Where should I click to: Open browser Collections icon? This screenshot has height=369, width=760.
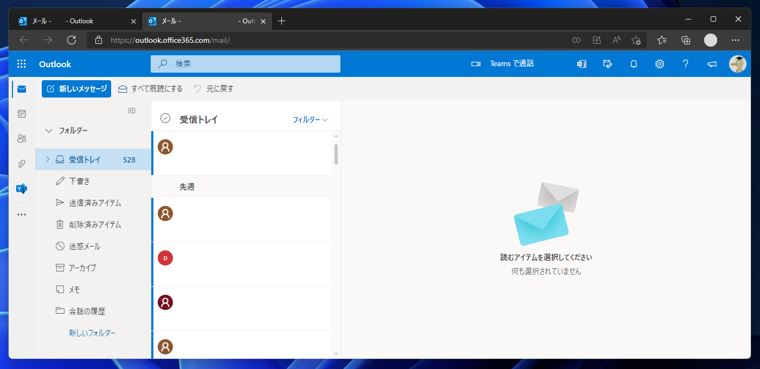pos(685,40)
